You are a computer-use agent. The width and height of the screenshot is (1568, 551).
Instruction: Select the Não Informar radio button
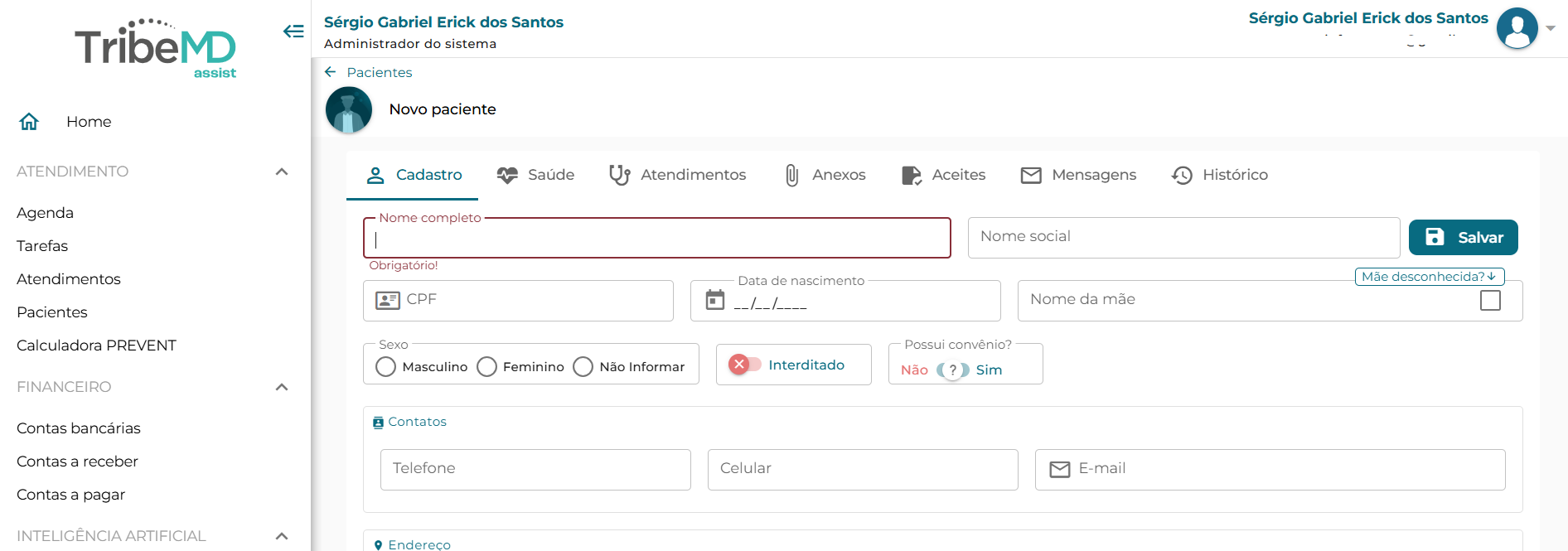tap(583, 366)
